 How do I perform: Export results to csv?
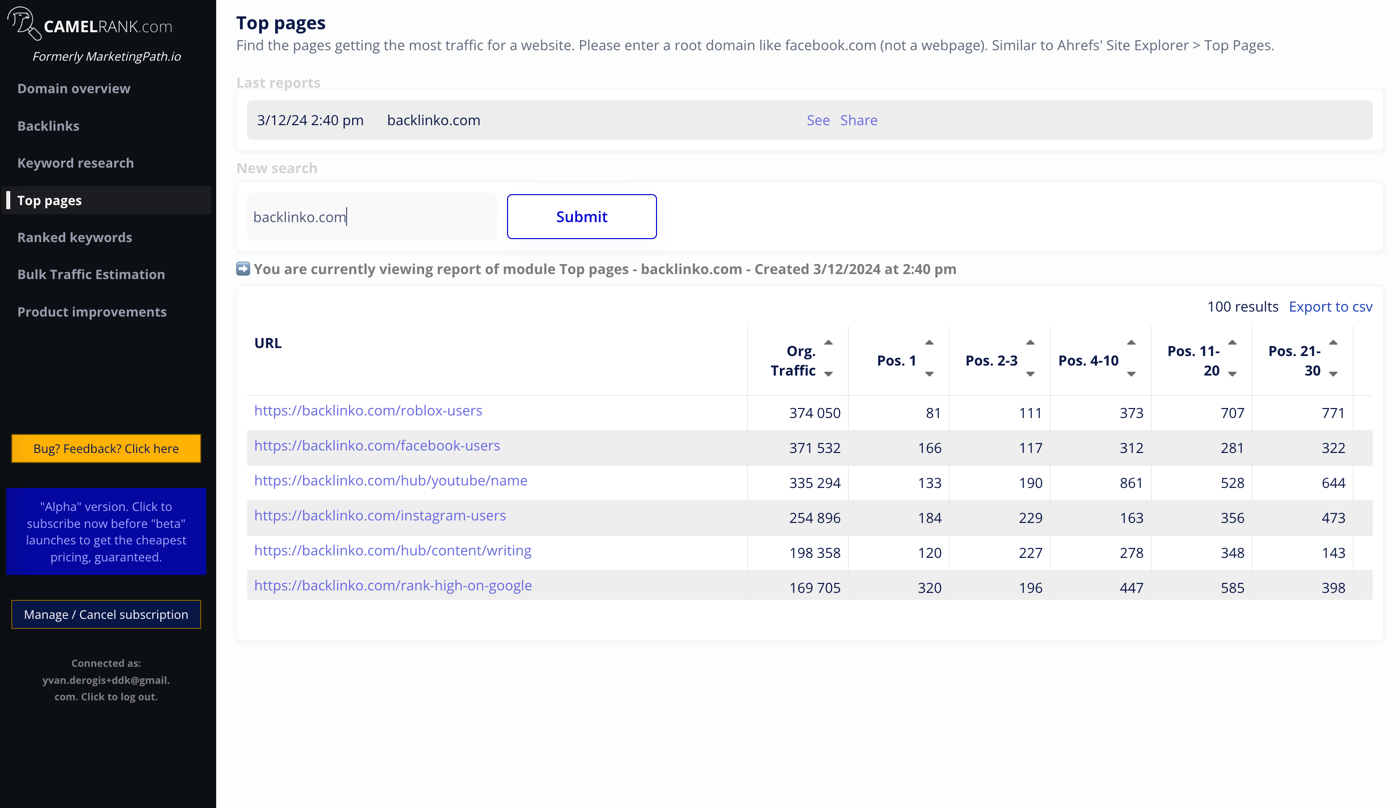1330,306
